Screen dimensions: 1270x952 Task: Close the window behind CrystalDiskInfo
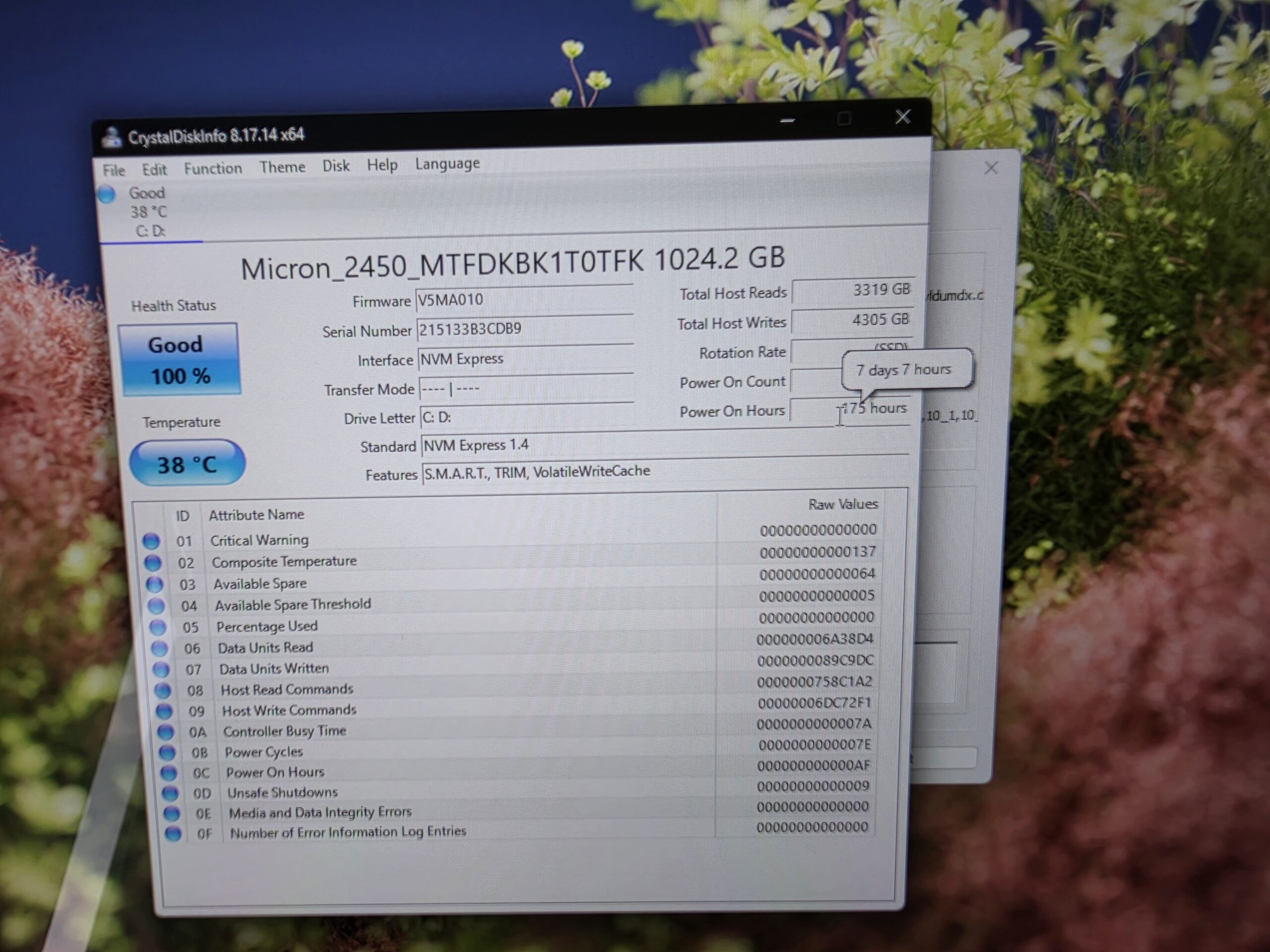pyautogui.click(x=991, y=168)
